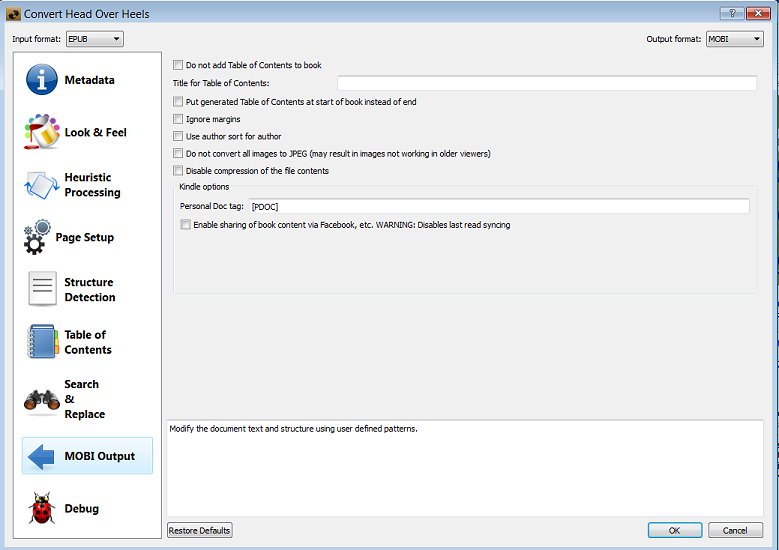Enable 'Do not add Table of Contents' checkbox

pyautogui.click(x=179, y=65)
